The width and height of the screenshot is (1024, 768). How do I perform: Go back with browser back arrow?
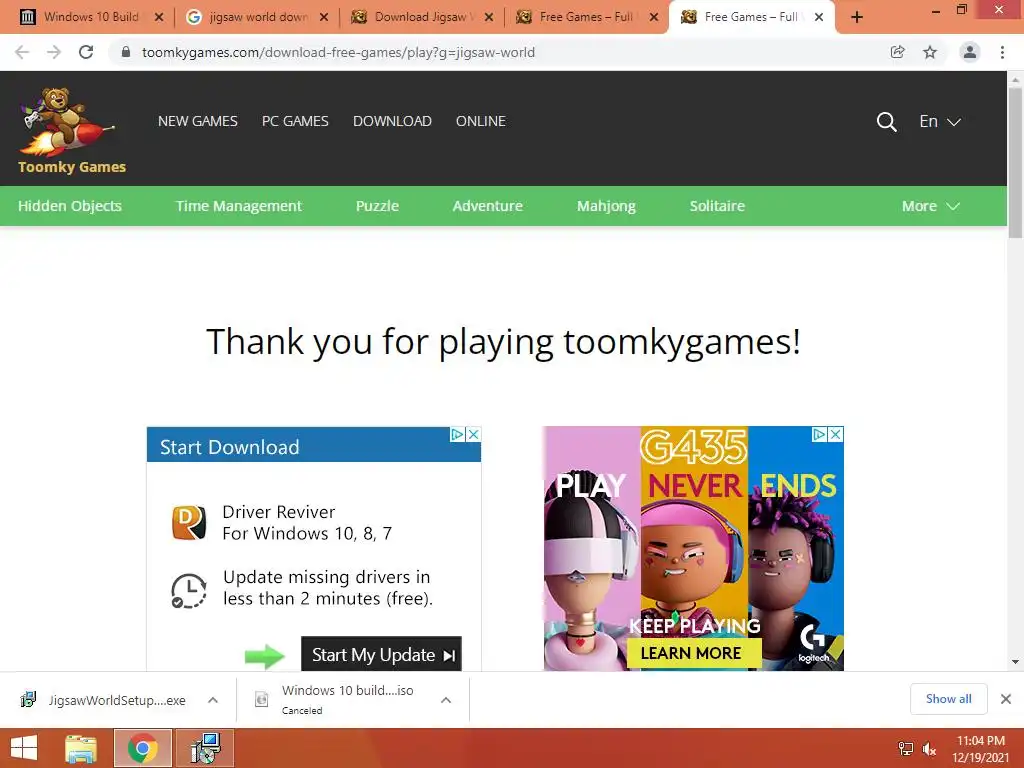tap(22, 52)
